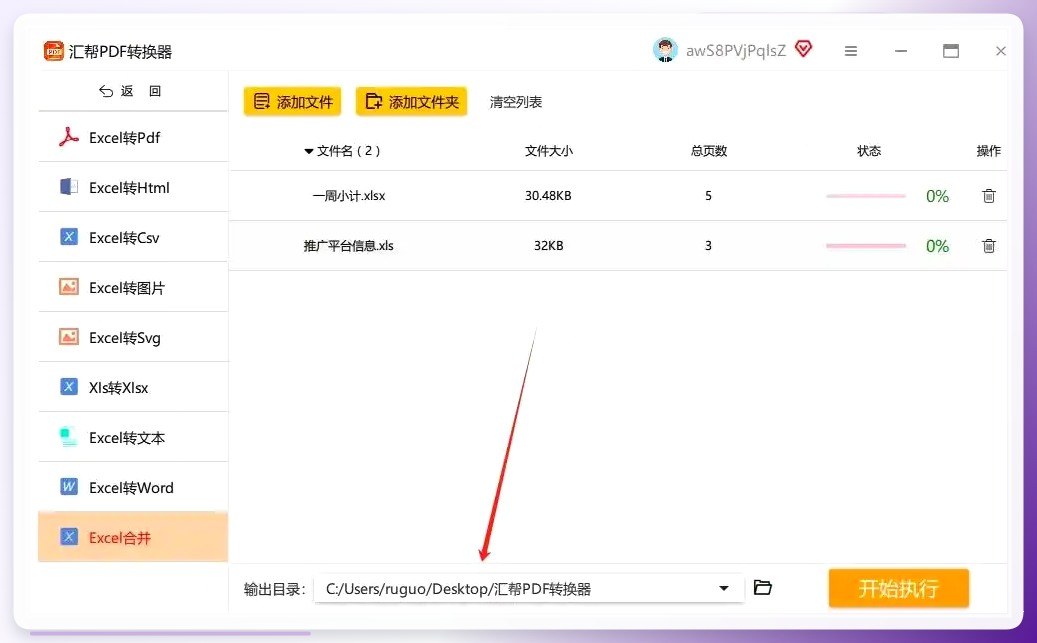The image size is (1037, 643).
Task: Open the hamburger menu in the title bar
Action: (851, 51)
